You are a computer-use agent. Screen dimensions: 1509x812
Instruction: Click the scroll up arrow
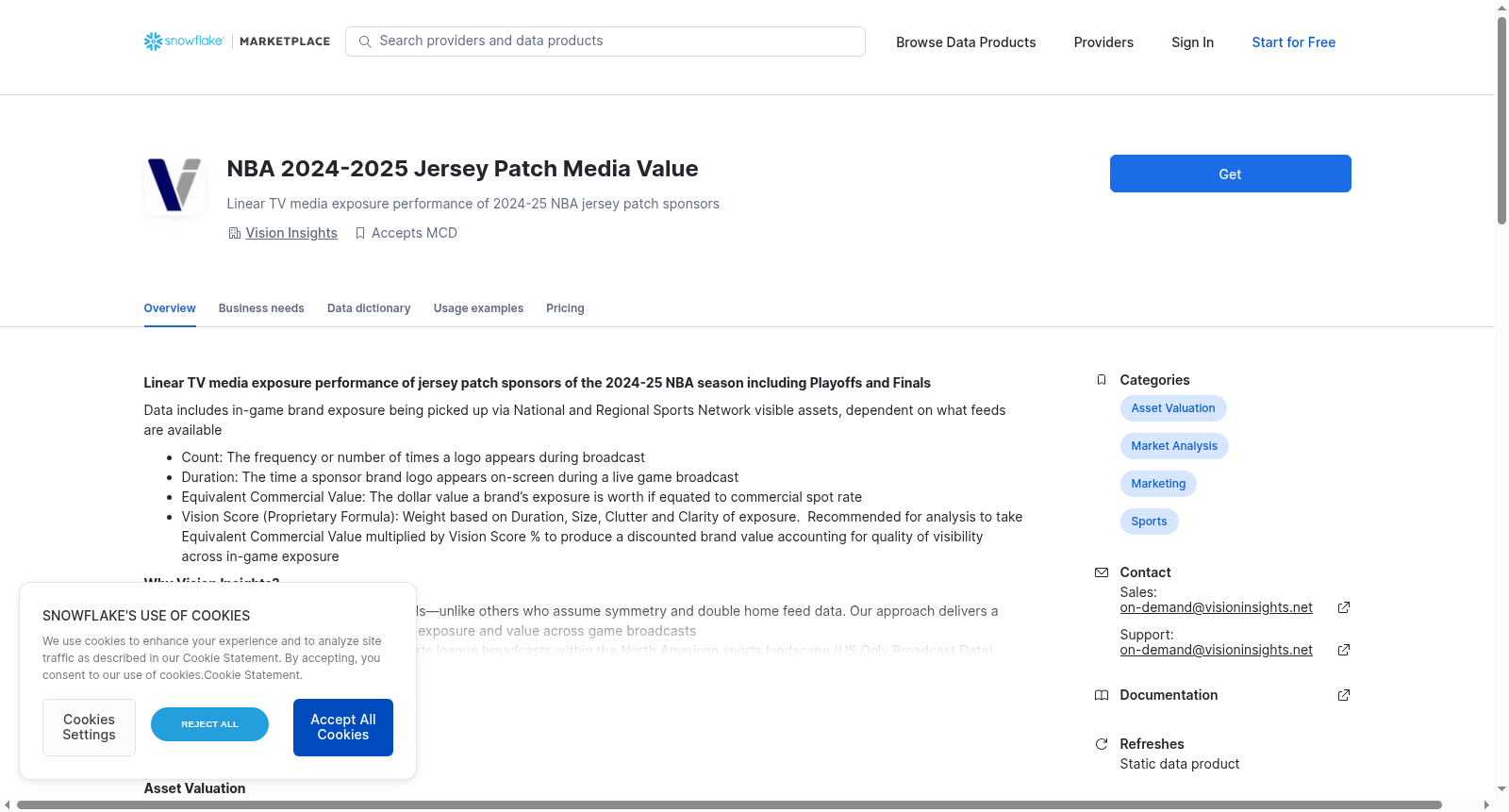pos(1501,8)
